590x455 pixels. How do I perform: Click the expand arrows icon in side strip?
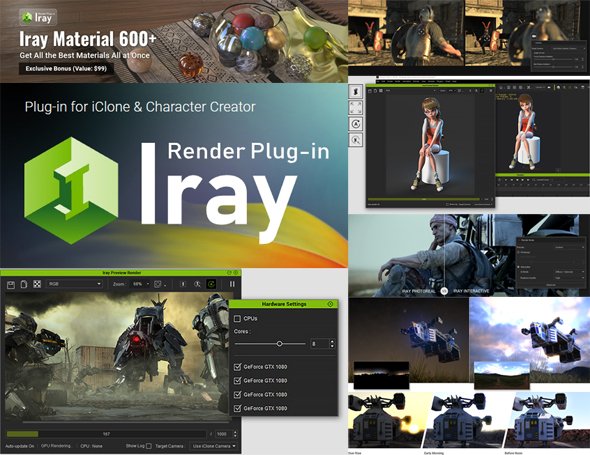coord(356,108)
